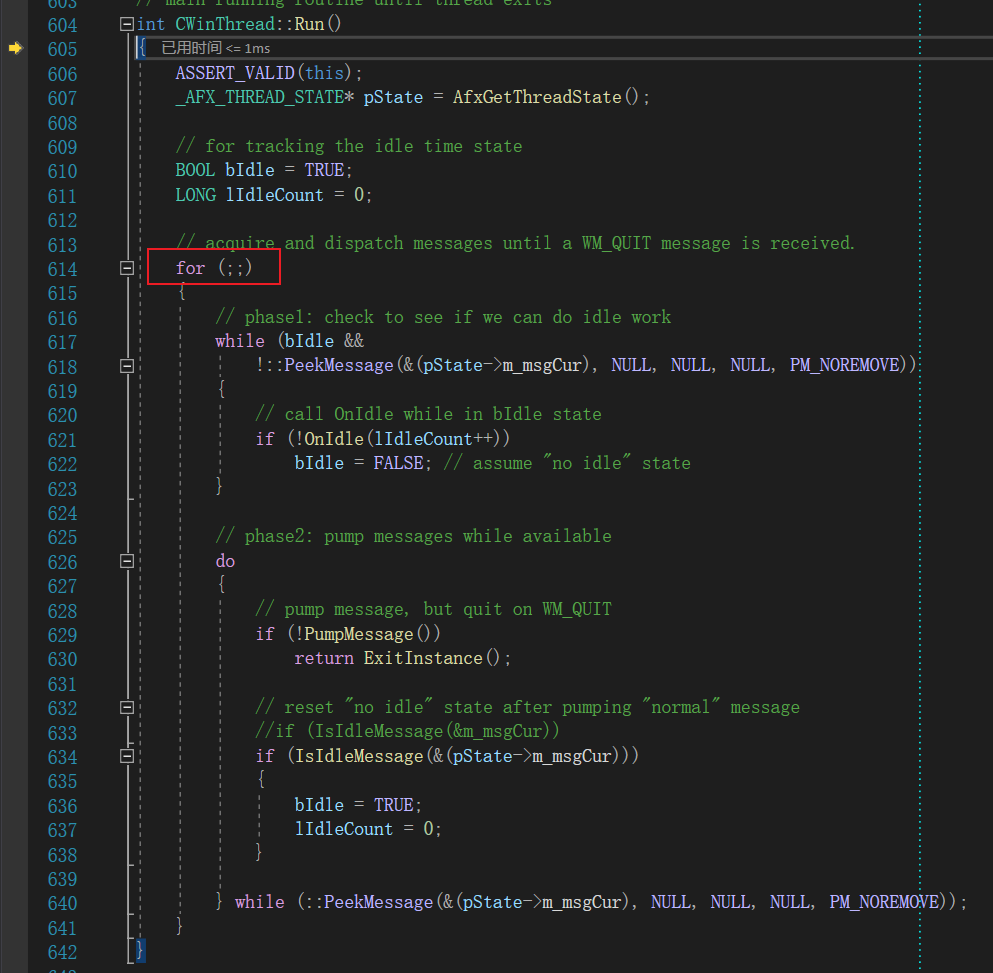The width and height of the screenshot is (993, 973).
Task: Collapse the while block fold on the PeekMessage line 618
Action: 127,366
